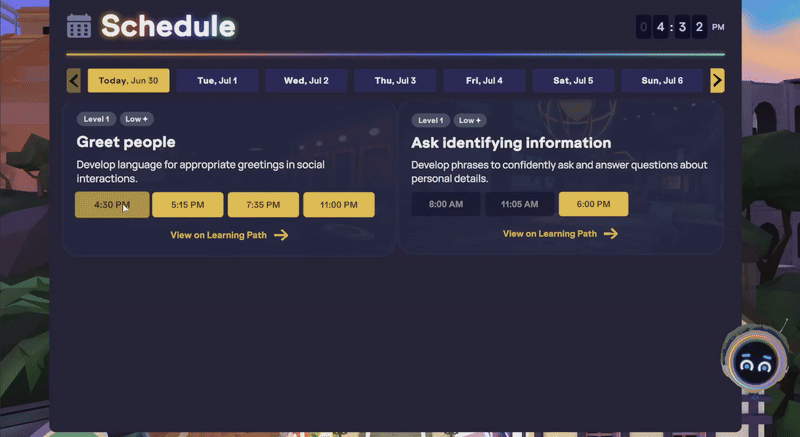Go to previous dates with left arrow

pos(74,81)
